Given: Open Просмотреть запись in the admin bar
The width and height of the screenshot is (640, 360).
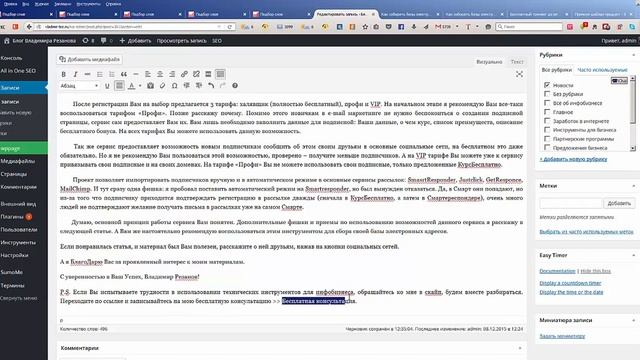Looking at the screenshot, I should 181,41.
